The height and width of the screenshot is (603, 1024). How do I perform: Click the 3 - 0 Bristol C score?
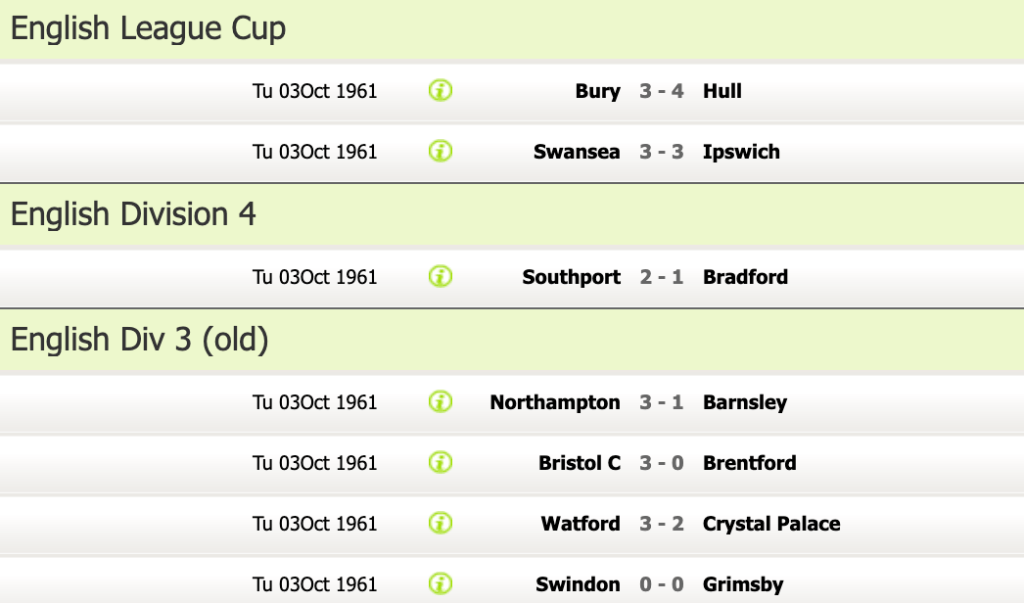click(x=662, y=463)
